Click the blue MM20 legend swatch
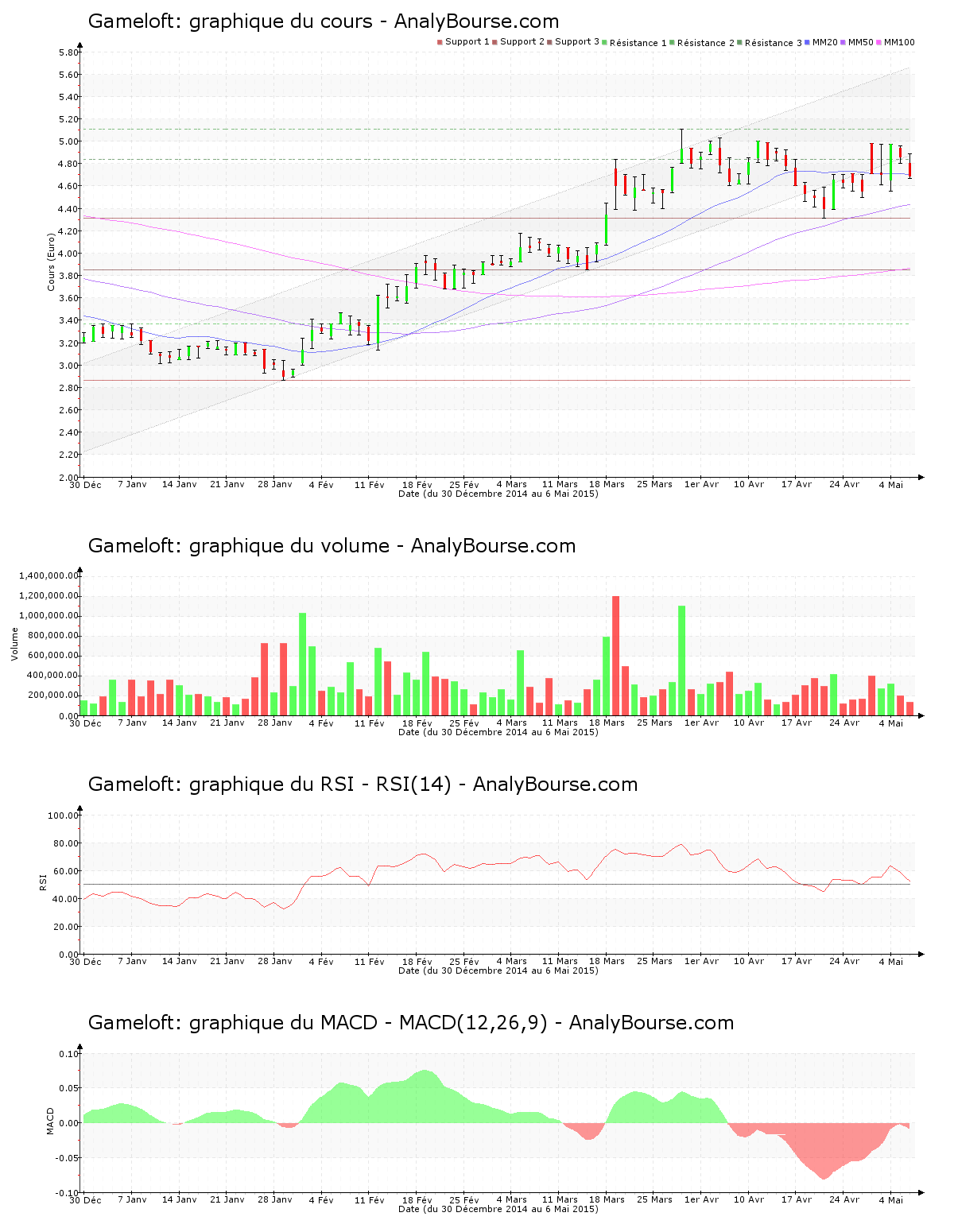This screenshot has height=1232, width=954. click(807, 42)
